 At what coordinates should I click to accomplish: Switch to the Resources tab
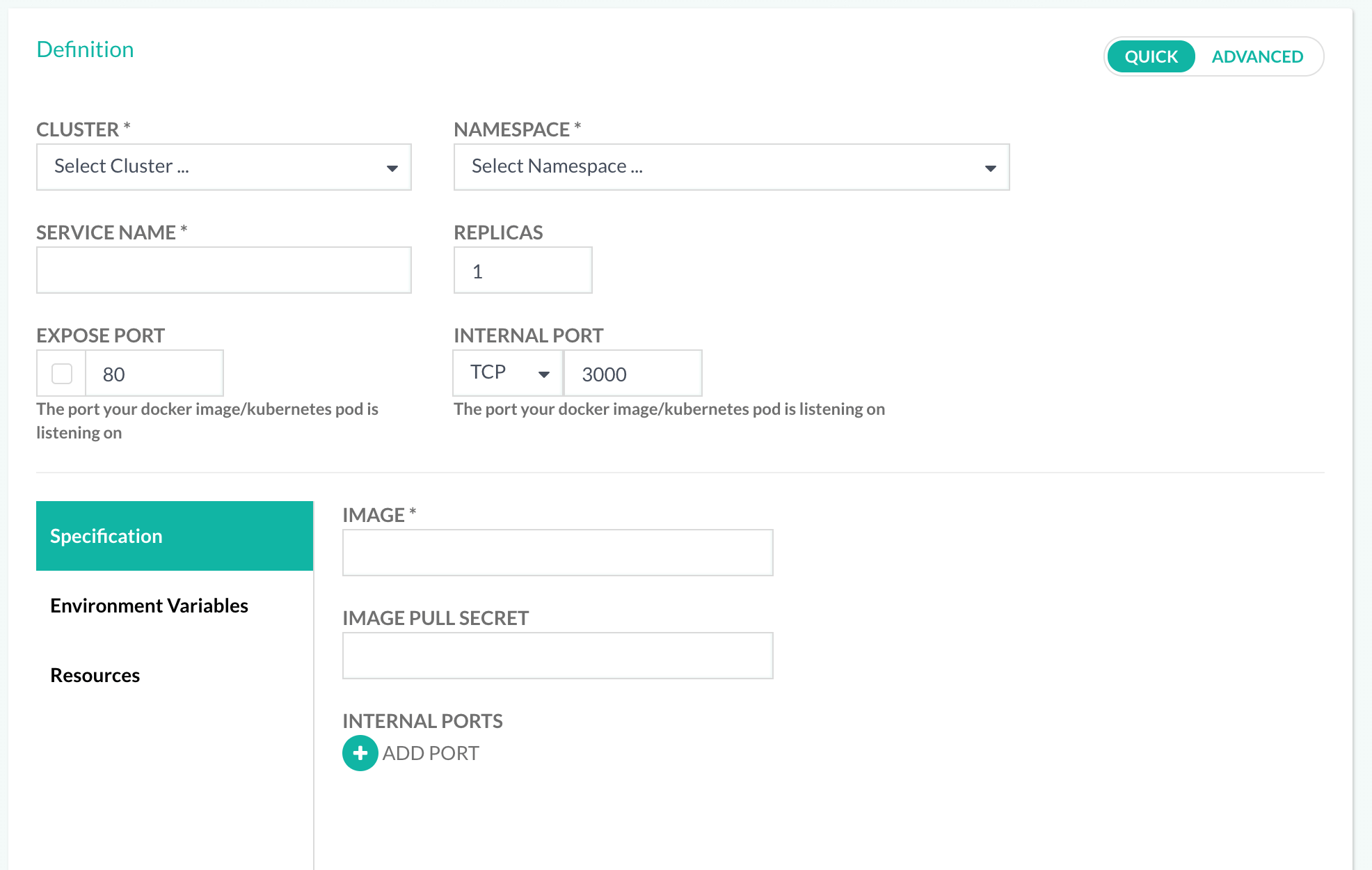[95, 675]
